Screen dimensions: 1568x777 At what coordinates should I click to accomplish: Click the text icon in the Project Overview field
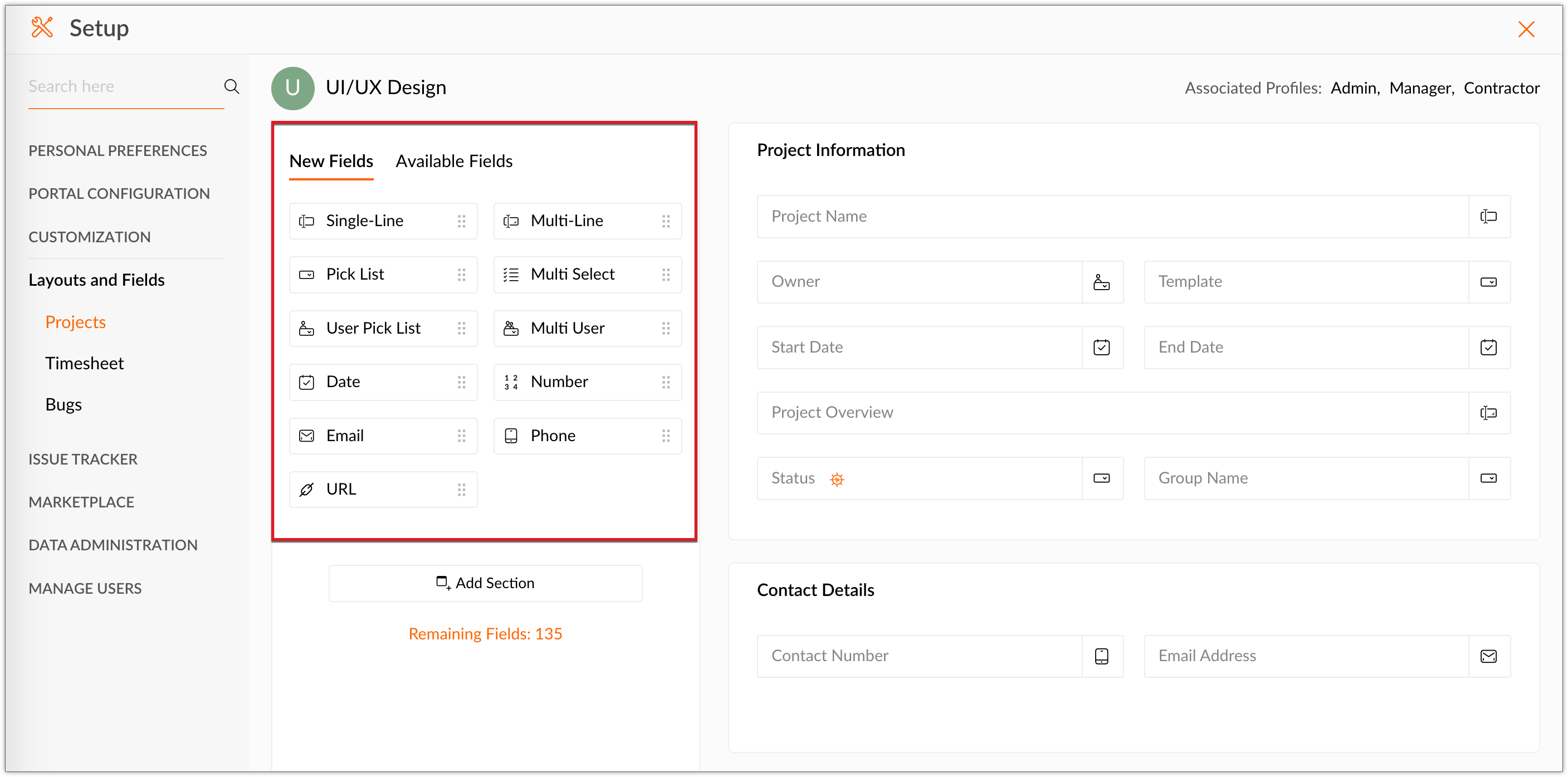(1488, 413)
